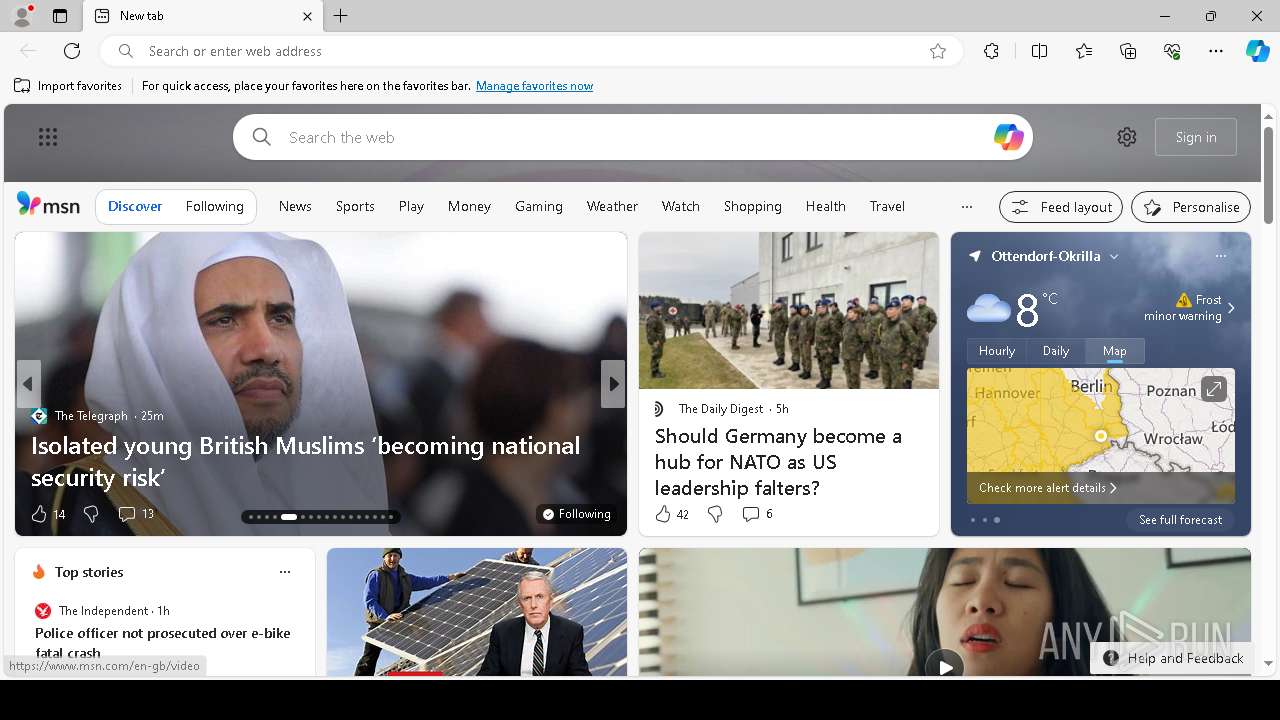Open the Money category
1280x720 pixels.
click(x=469, y=207)
